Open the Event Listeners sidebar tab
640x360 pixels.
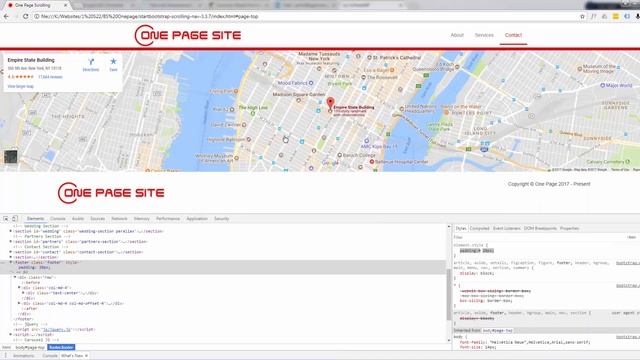507,229
